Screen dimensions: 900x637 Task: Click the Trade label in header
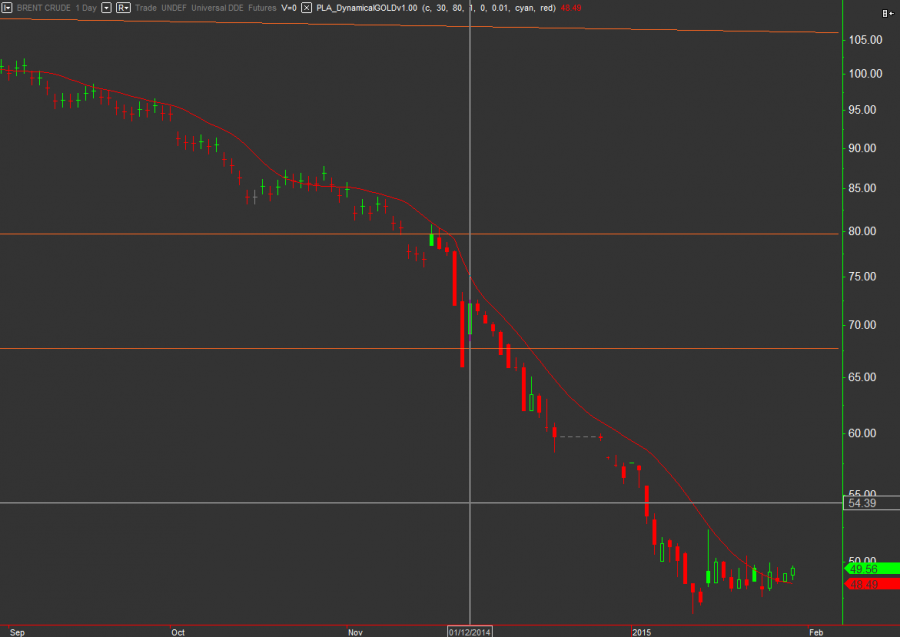pyautogui.click(x=146, y=7)
